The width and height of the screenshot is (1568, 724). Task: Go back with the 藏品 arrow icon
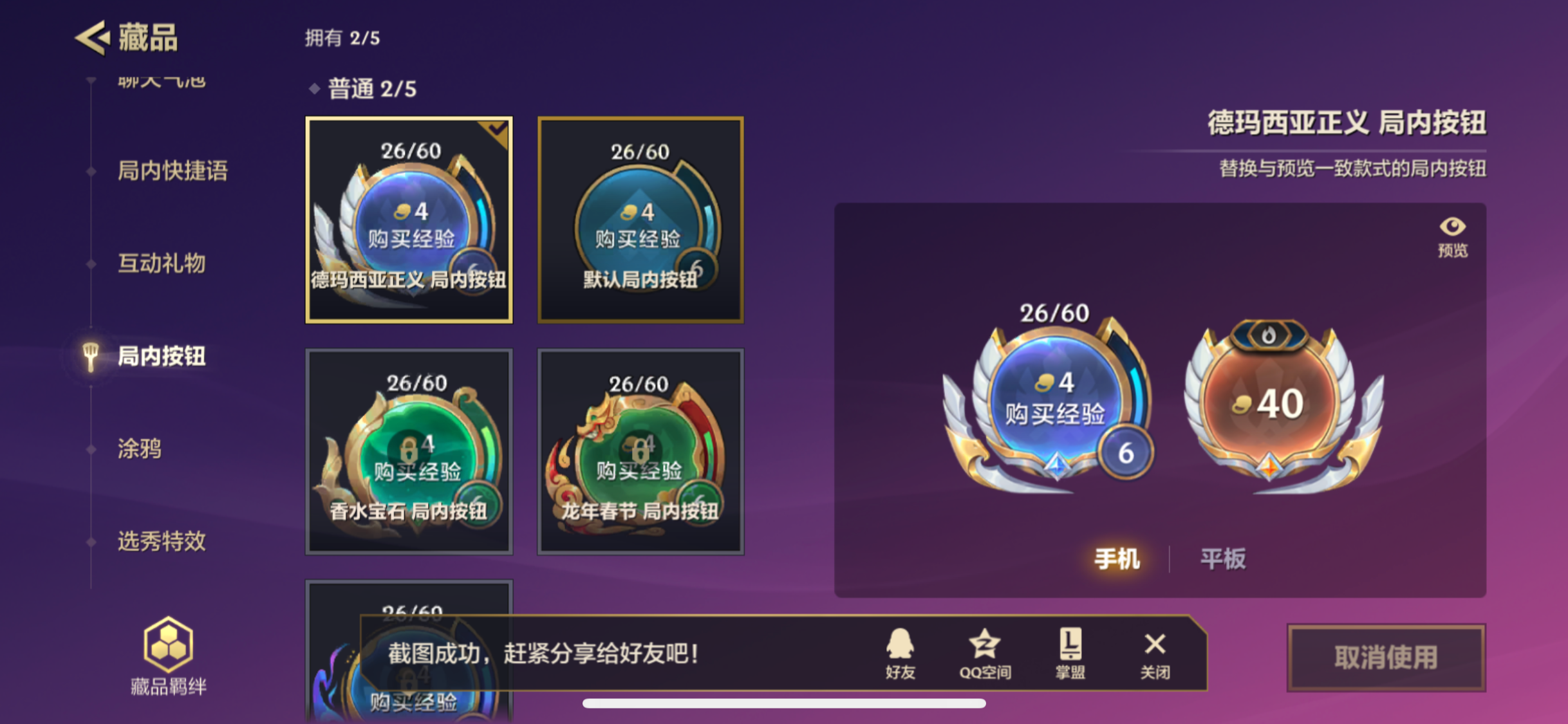[92, 37]
